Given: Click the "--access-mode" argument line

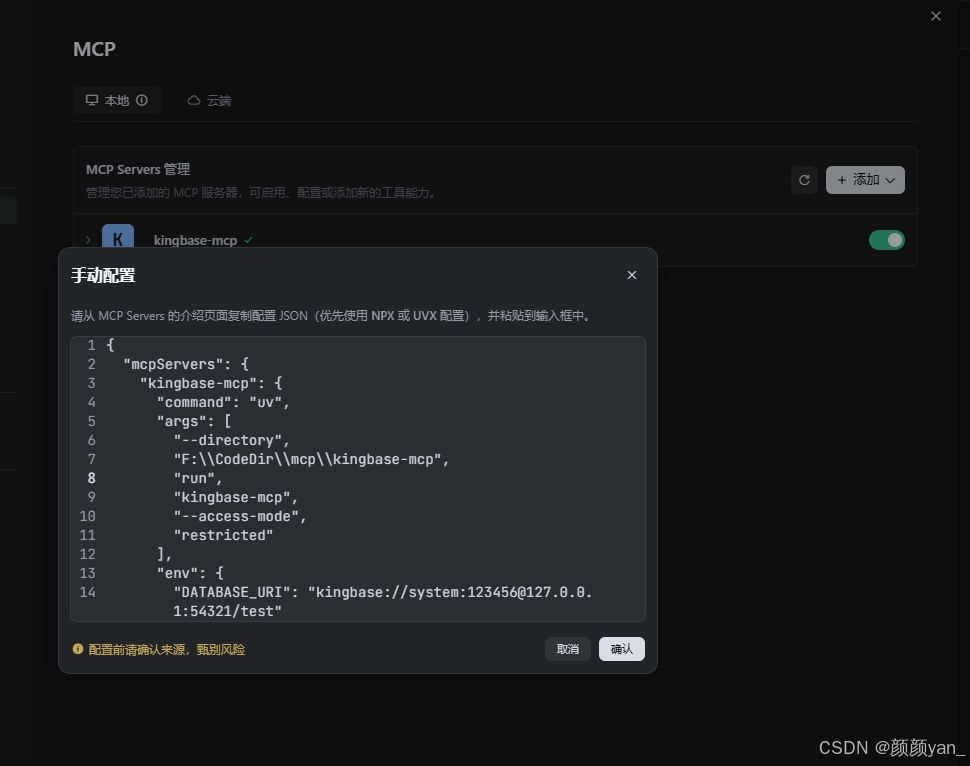Looking at the screenshot, I should point(240,516).
